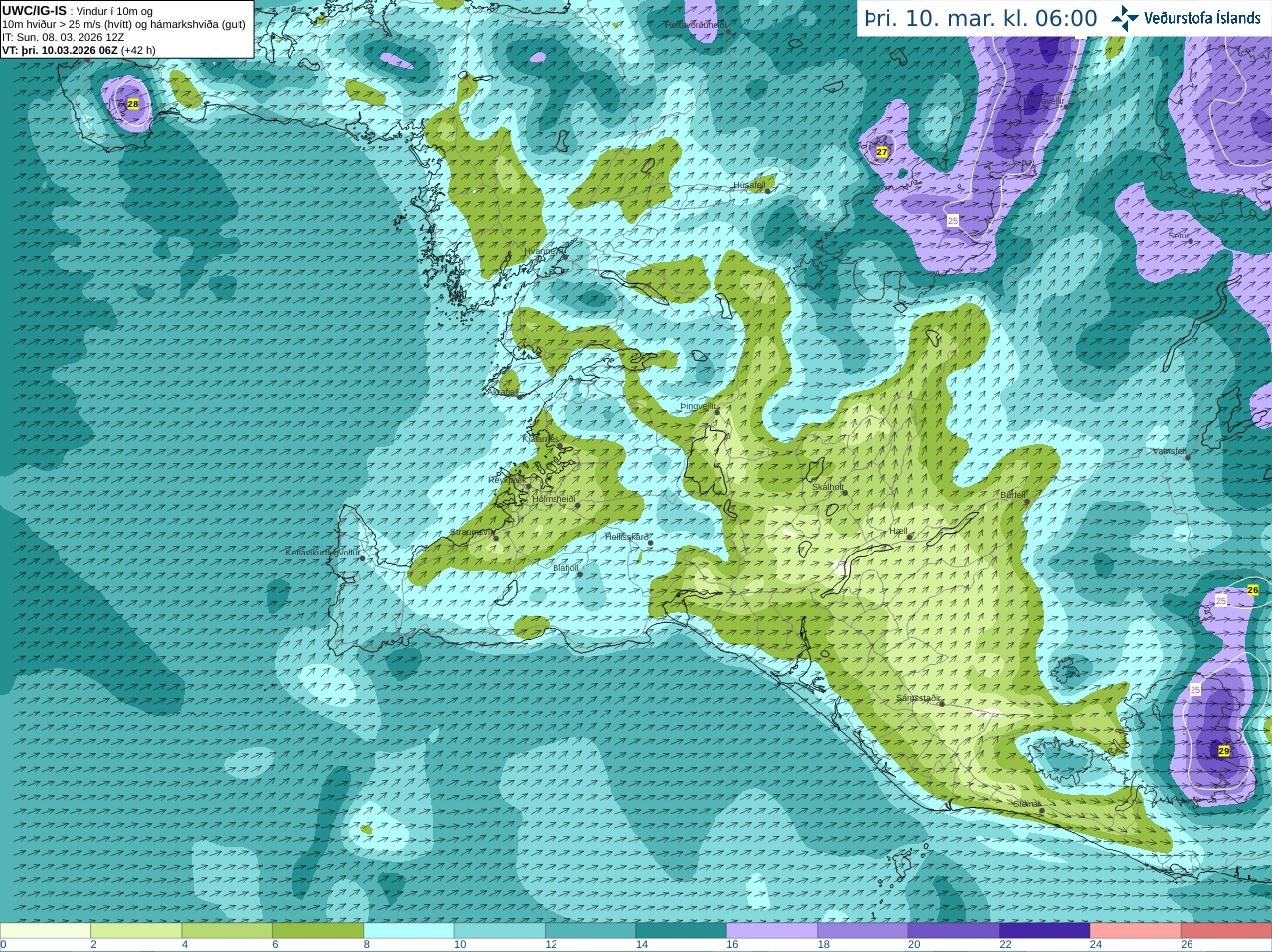Click the Skálholt station label

click(828, 487)
